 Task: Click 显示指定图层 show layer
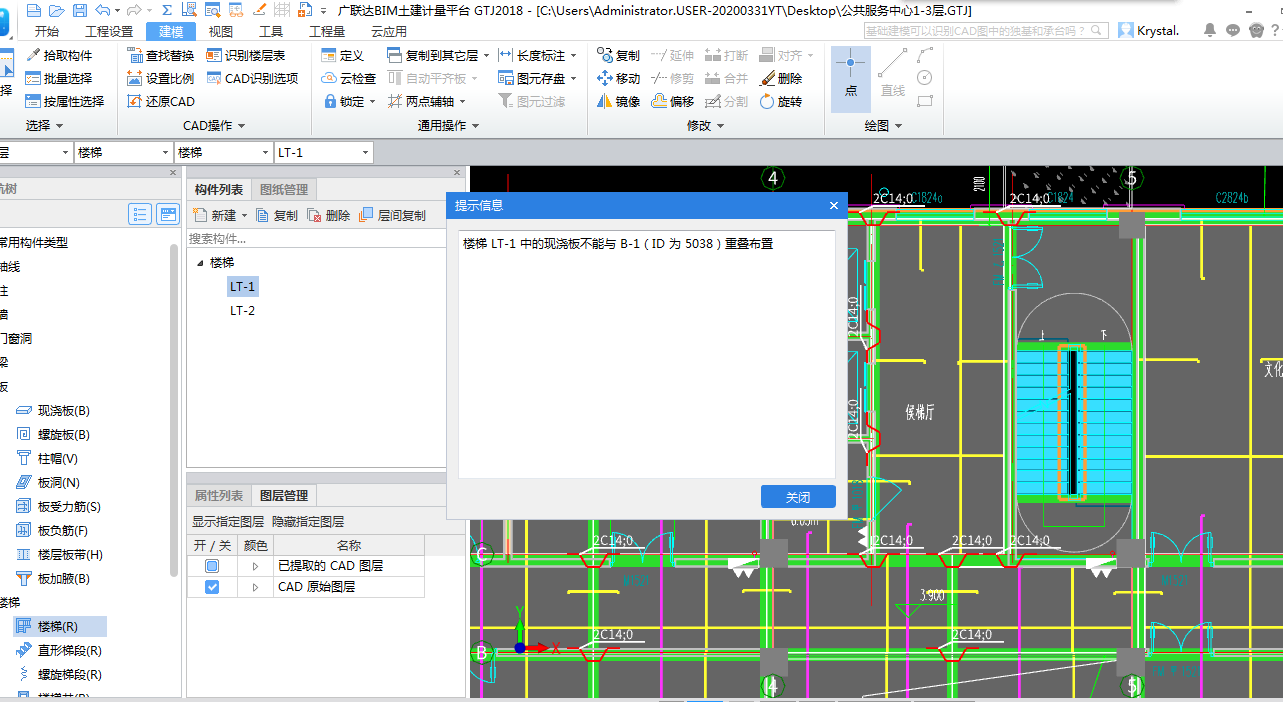(228, 522)
